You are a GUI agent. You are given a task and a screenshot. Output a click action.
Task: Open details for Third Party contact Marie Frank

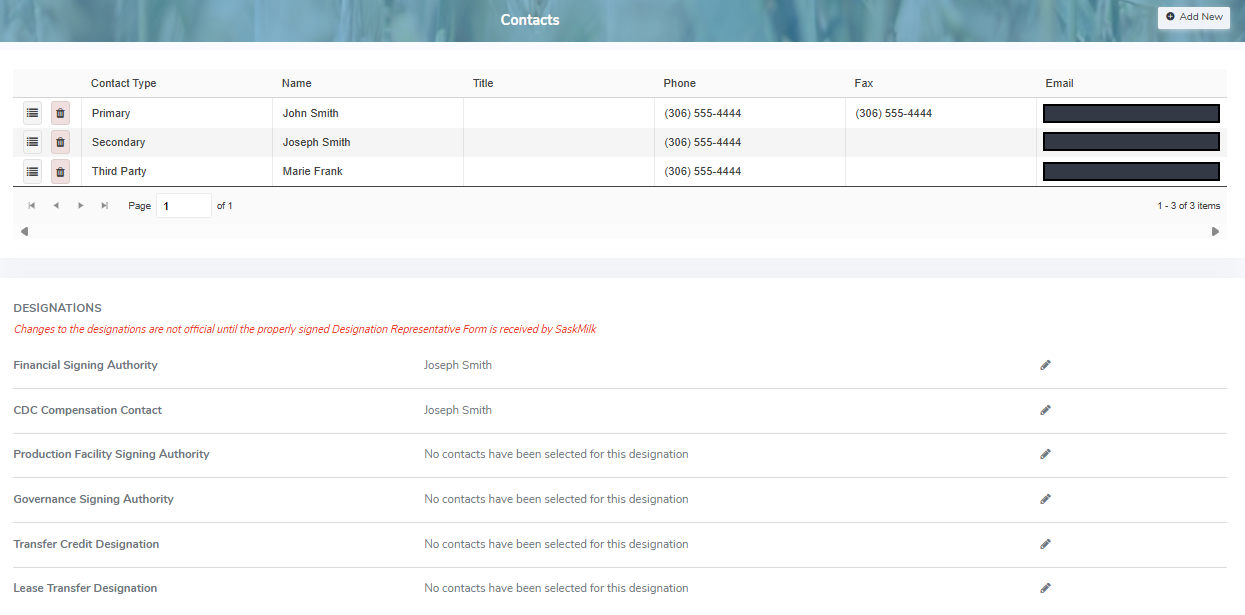click(32, 171)
